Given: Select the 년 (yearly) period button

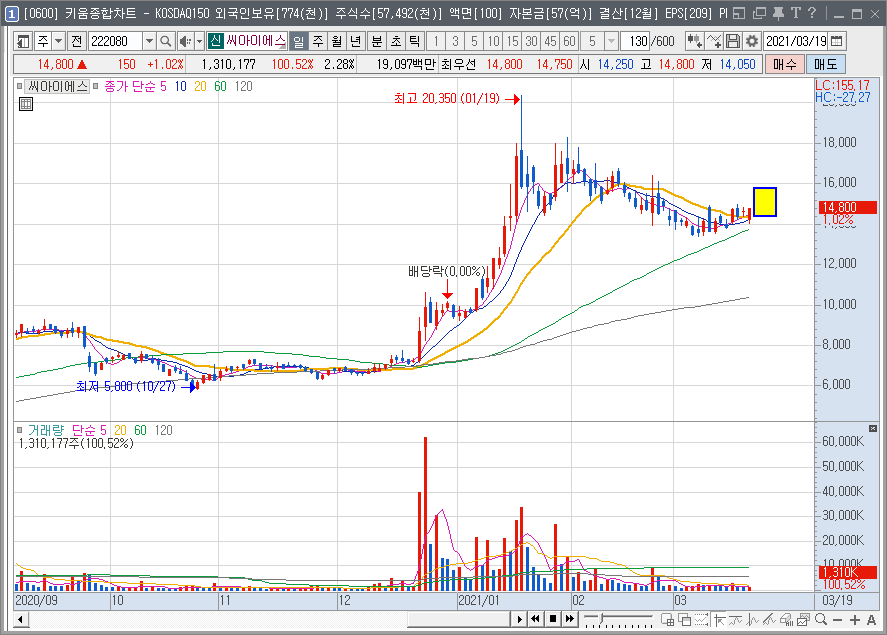Looking at the screenshot, I should (x=356, y=41).
